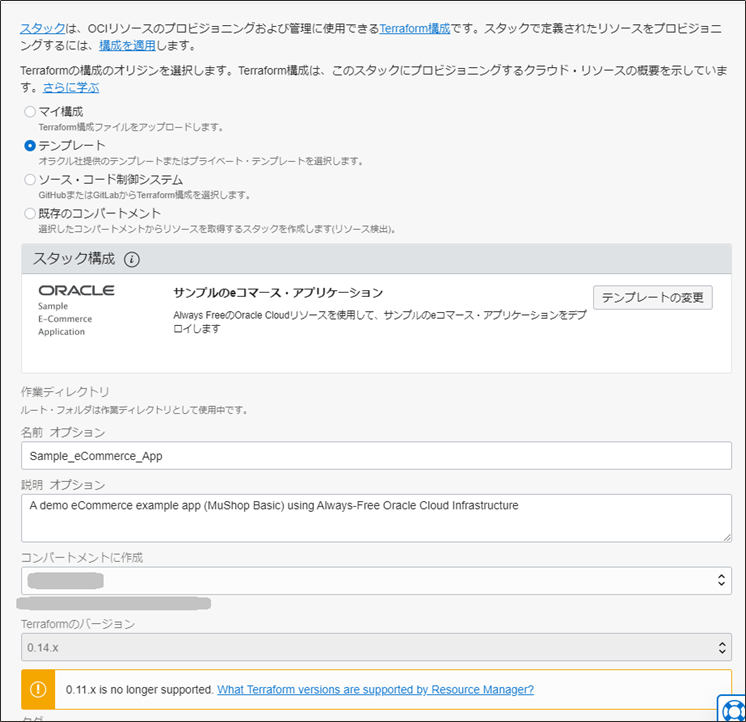
Task: Click the description textarea resize handle
Action: [x=726, y=536]
